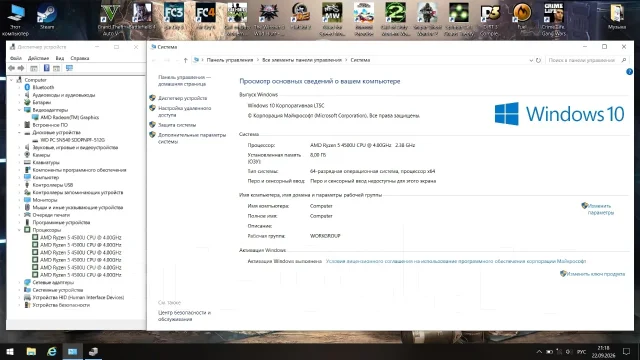Open the Вид menu in Device Manager
640x360 pixels.
pos(60,58)
